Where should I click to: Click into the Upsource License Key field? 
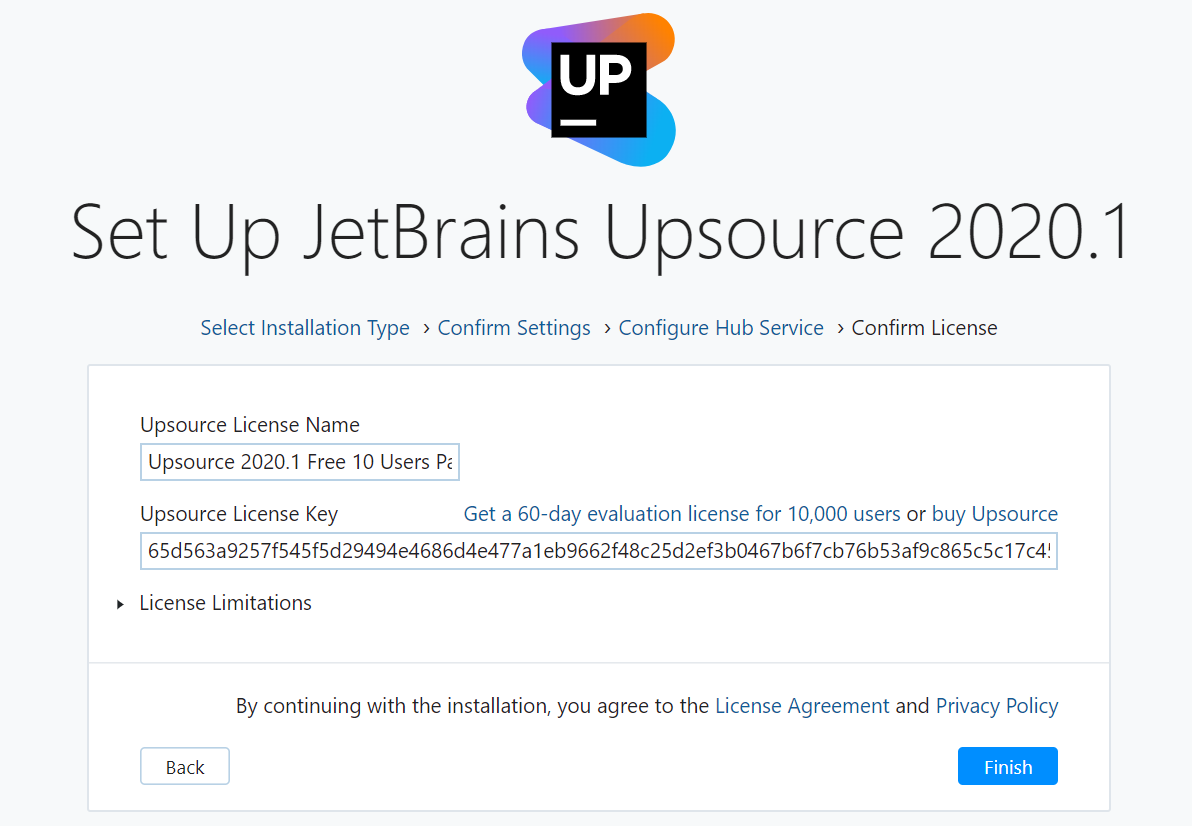pos(598,551)
